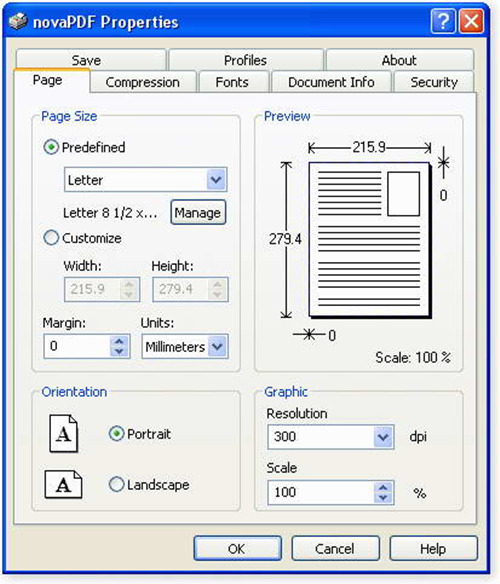Open the Resolution 300 dpi dropdown
The height and width of the screenshot is (584, 500).
pos(383,437)
